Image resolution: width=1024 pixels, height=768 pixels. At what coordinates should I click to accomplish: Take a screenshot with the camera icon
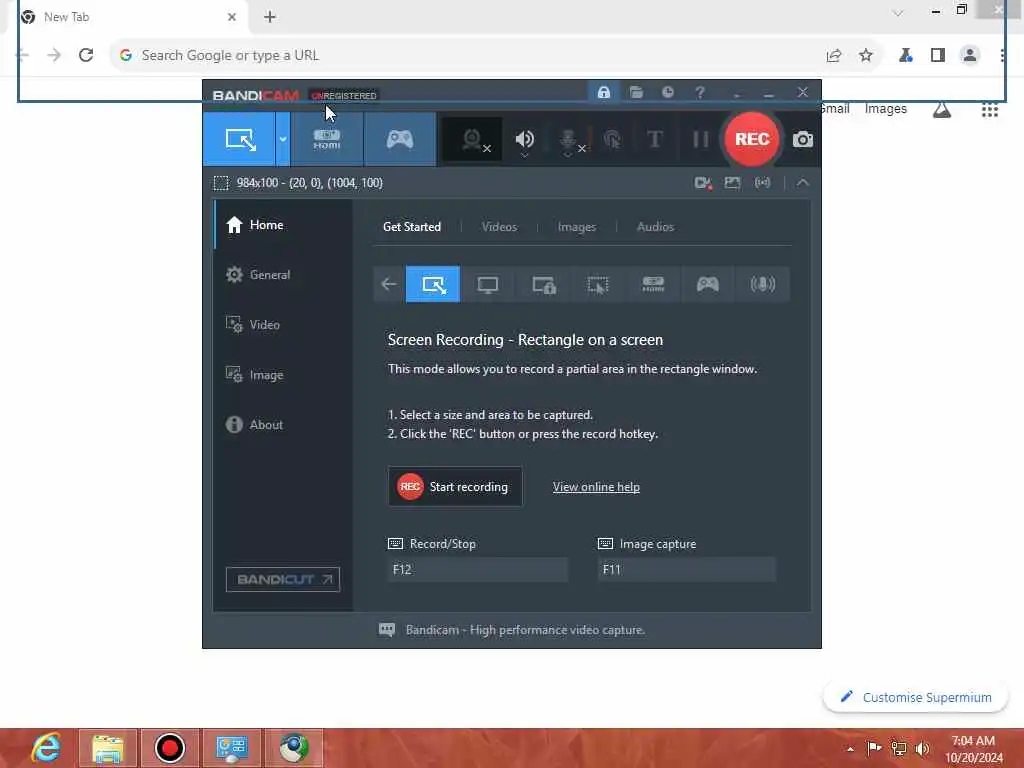[803, 139]
